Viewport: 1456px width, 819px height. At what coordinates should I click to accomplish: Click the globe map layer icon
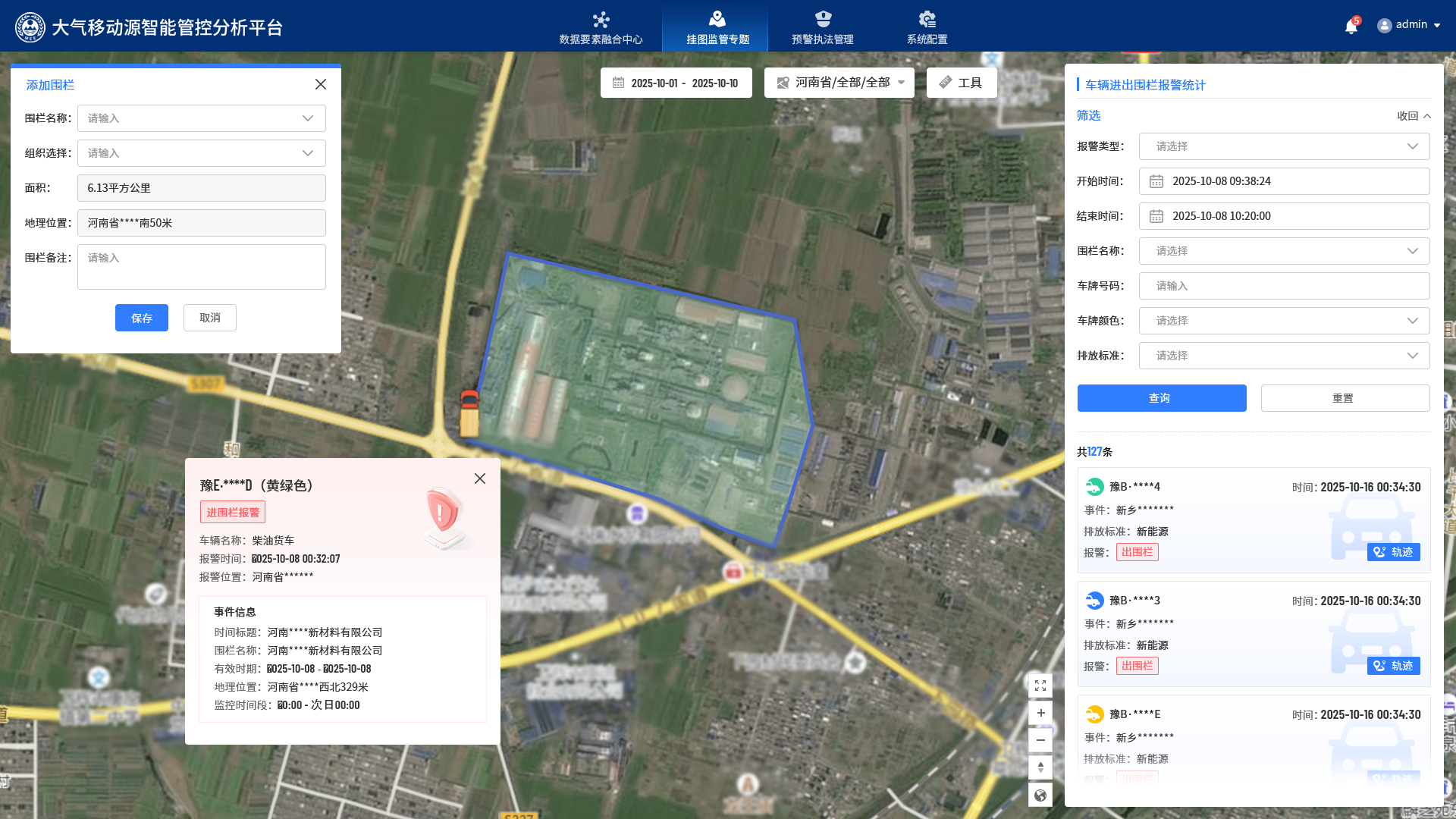click(1040, 795)
